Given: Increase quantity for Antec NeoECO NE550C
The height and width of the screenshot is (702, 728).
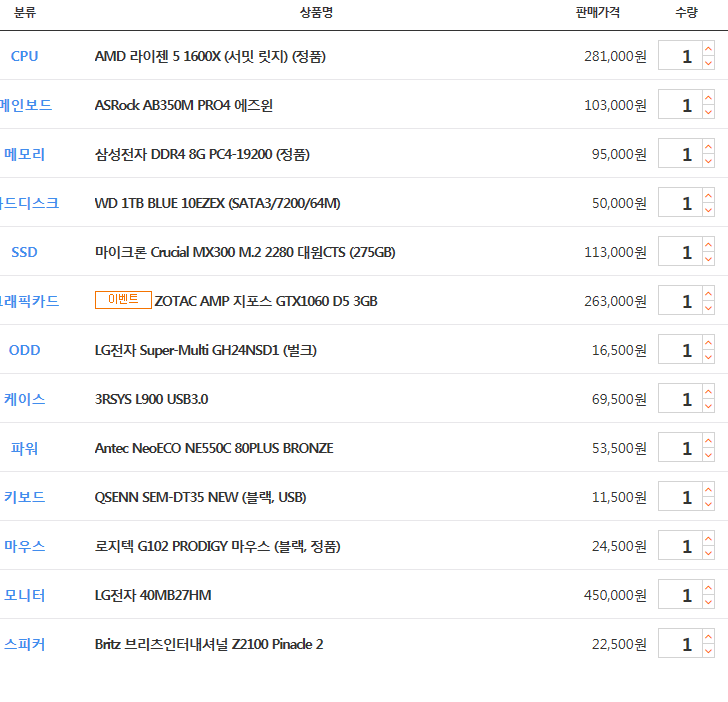Looking at the screenshot, I should (708, 441).
